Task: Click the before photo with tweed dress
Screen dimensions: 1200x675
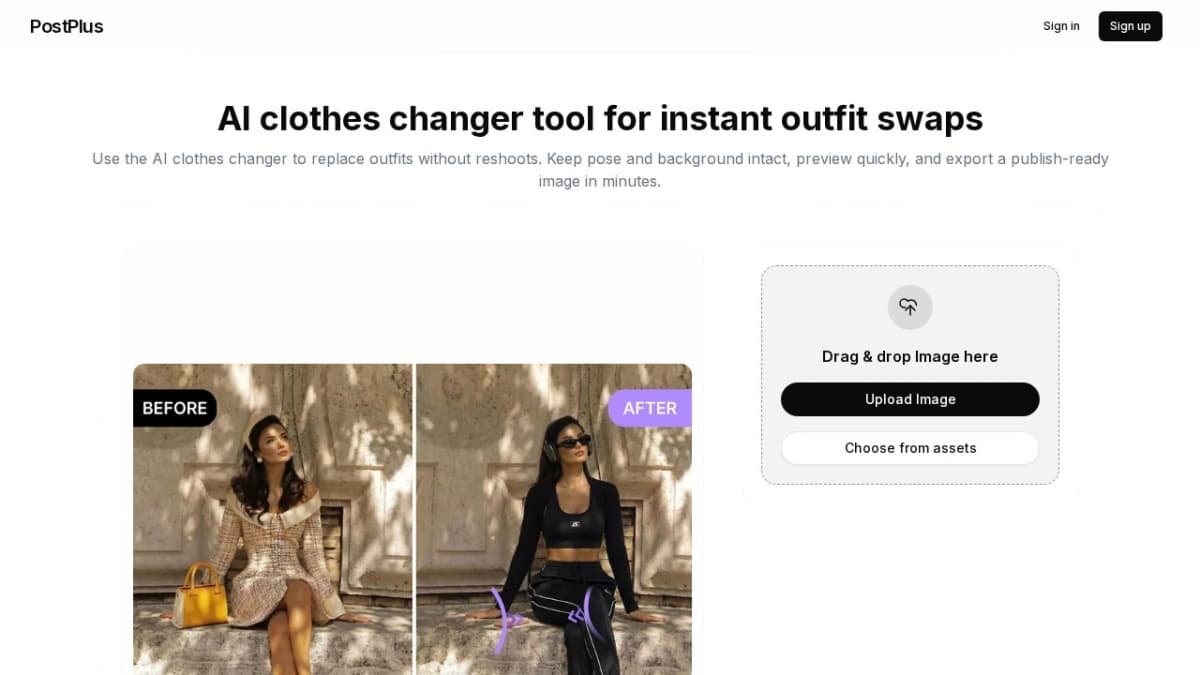Action: point(272,519)
